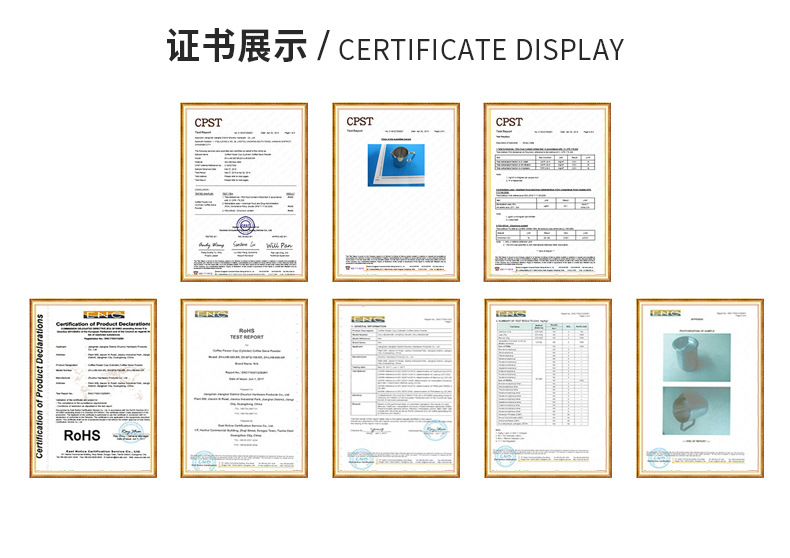Click the CPST logo on the cup-photo certificate
This screenshot has height=558, width=790.
[360, 121]
